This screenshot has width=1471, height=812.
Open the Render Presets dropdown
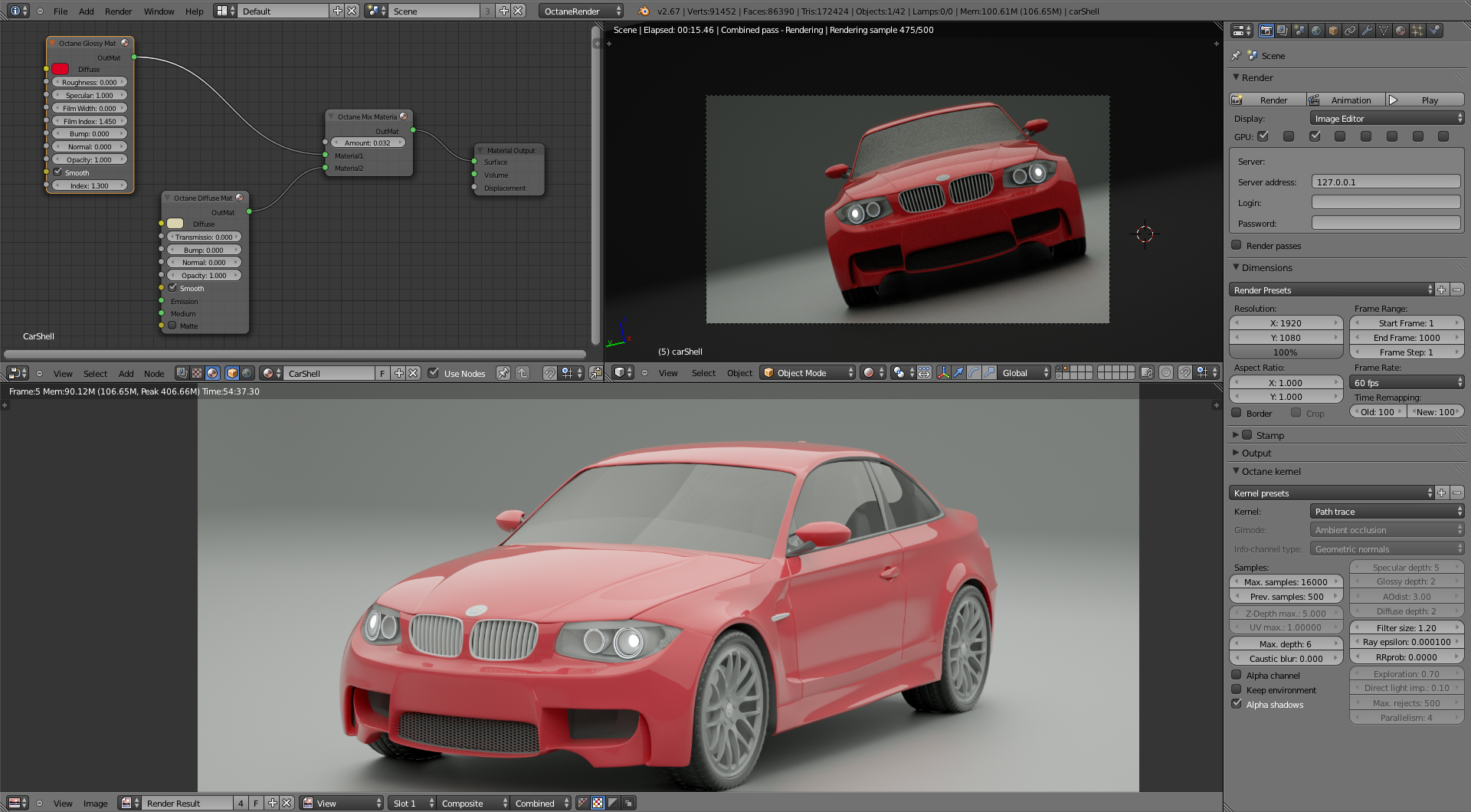[x=1332, y=290]
